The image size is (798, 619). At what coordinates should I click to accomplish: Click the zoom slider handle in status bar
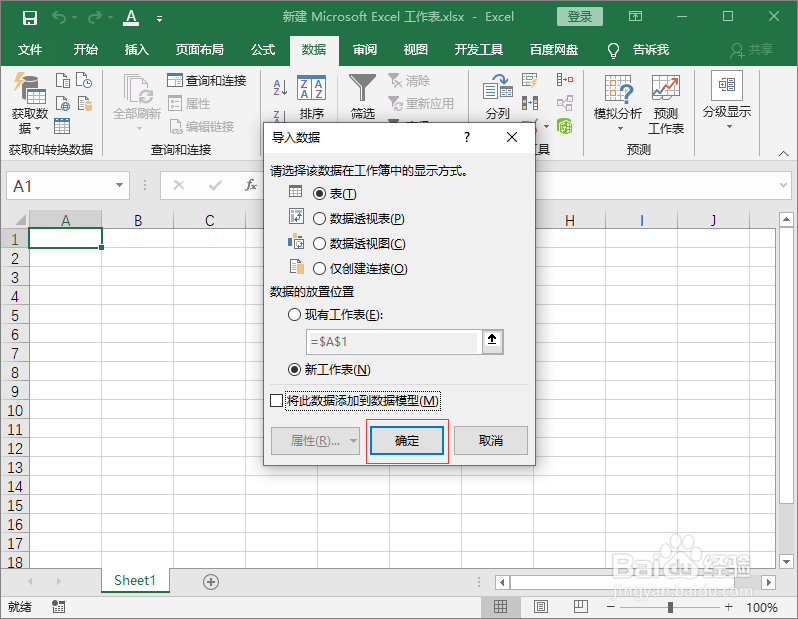(670, 607)
